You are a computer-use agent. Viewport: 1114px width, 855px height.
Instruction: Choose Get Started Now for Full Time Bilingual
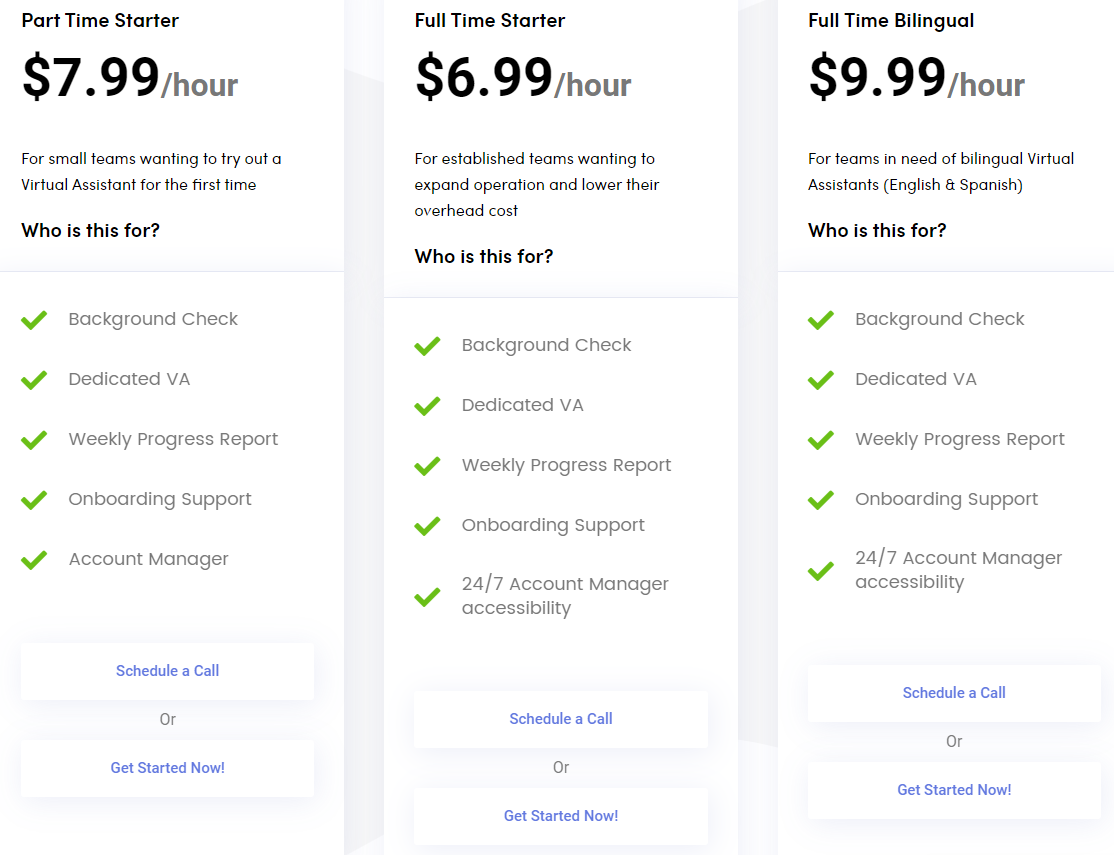[x=954, y=790]
